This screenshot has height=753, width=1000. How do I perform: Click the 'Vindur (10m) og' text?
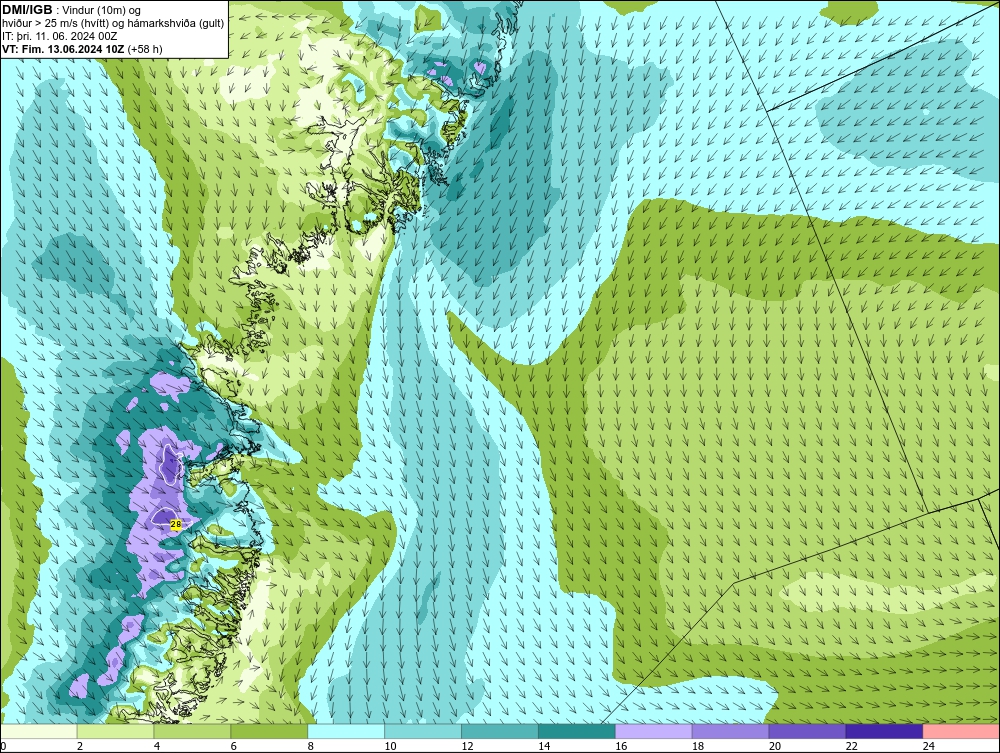click(x=101, y=11)
